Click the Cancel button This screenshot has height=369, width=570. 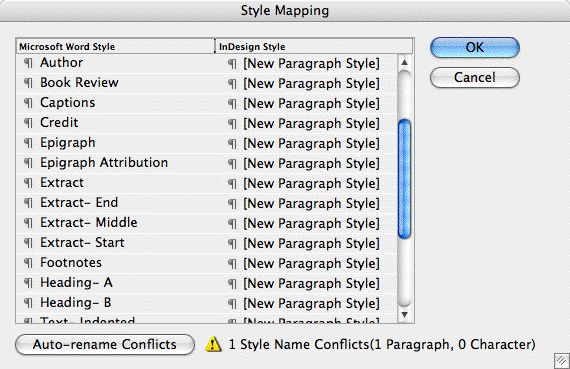(x=475, y=77)
